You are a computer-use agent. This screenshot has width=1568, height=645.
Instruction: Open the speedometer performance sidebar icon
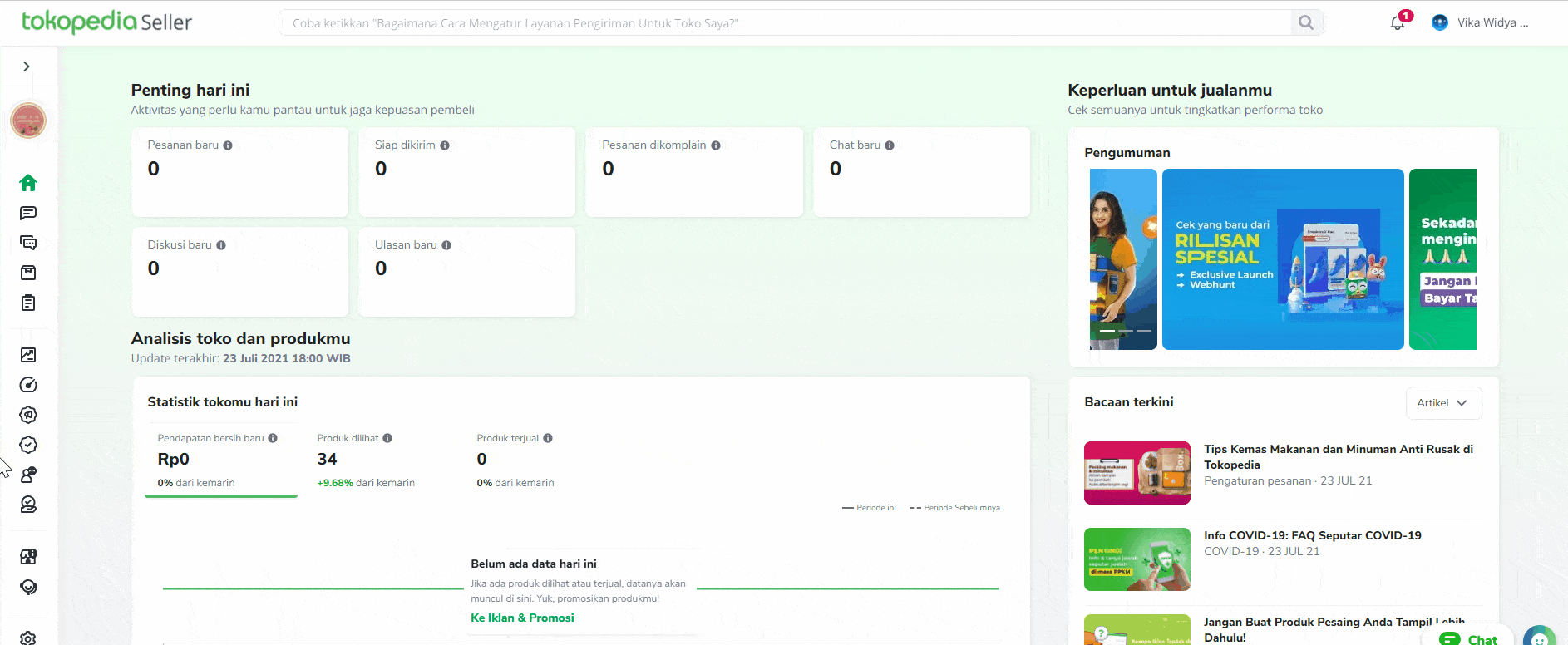pyautogui.click(x=28, y=385)
